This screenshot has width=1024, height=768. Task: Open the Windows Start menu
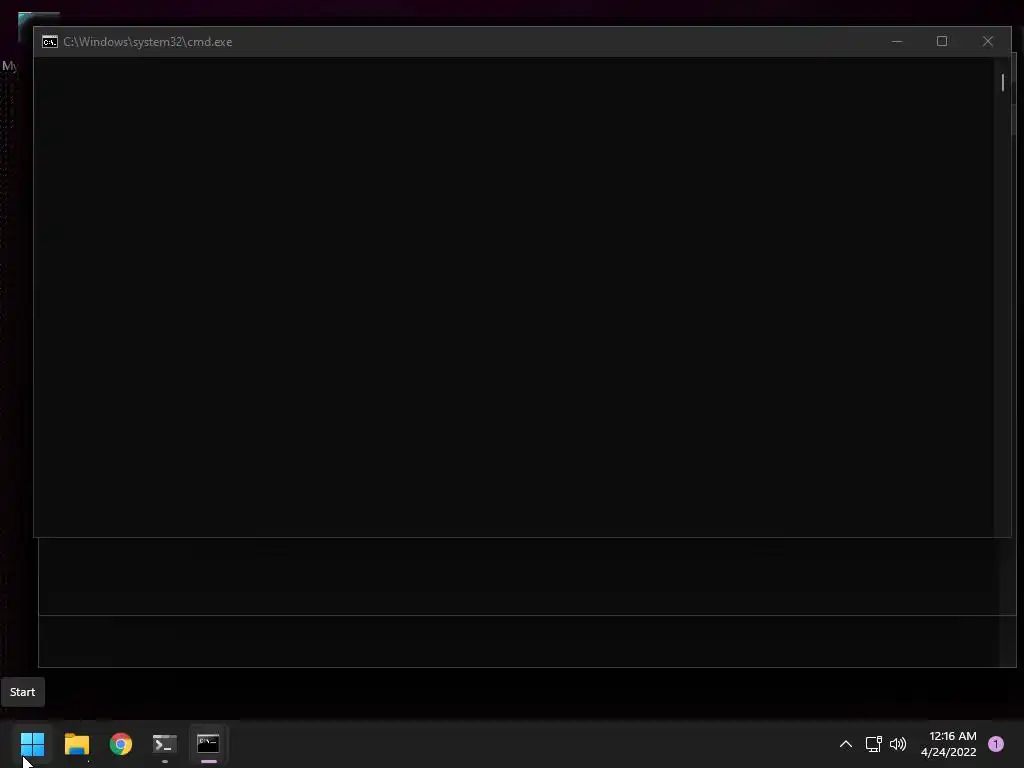[x=32, y=744]
